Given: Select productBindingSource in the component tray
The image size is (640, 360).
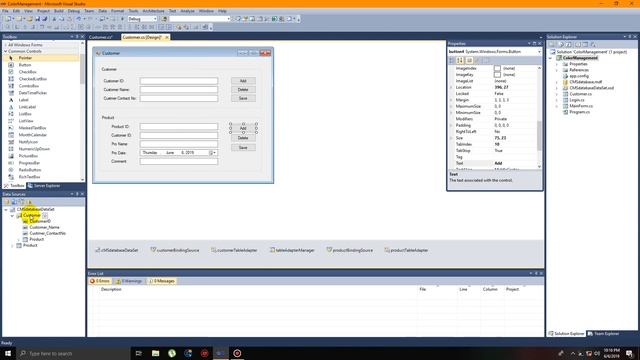Looking at the screenshot, I should [350, 250].
